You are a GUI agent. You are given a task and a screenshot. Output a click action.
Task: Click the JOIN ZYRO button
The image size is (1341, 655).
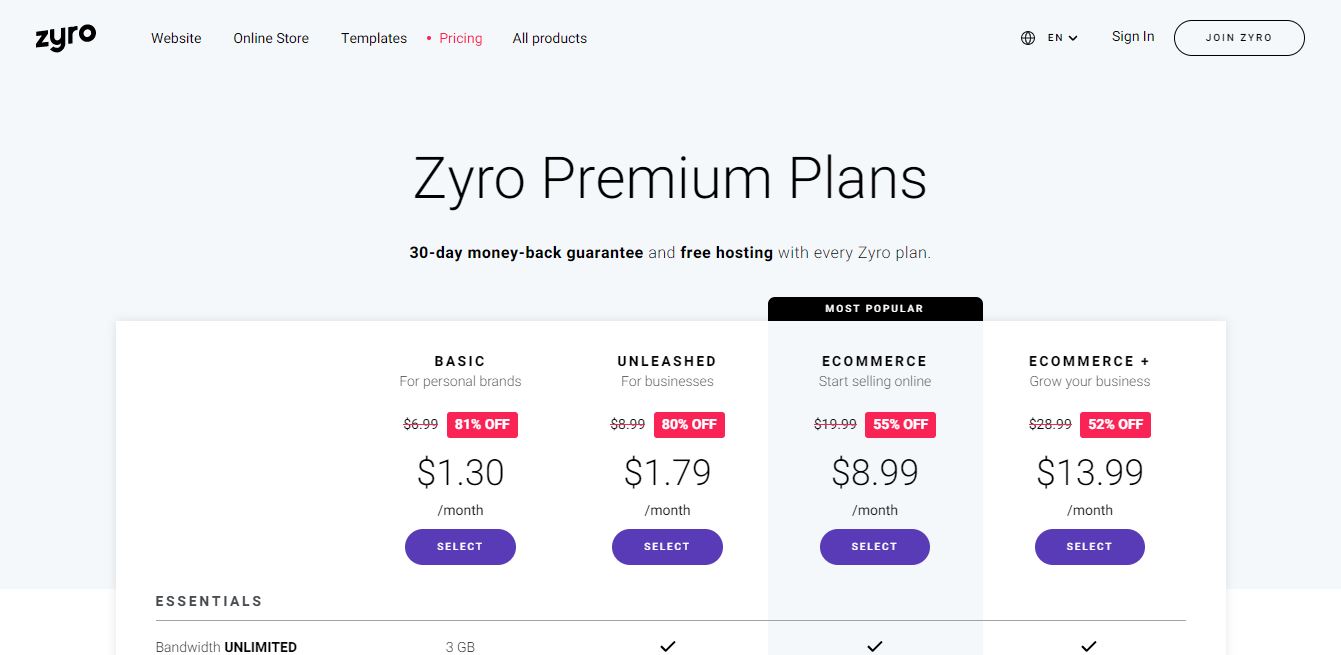[x=1239, y=37]
